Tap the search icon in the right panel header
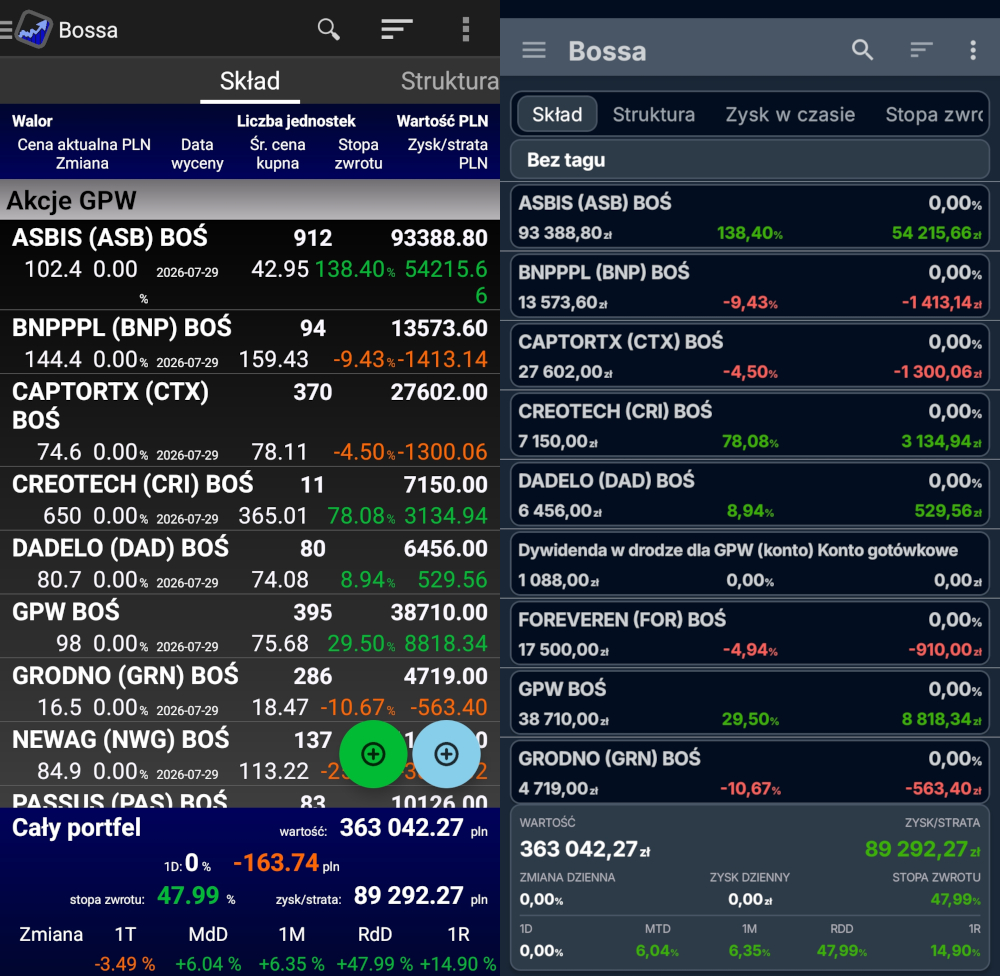Viewport: 1000px width, 976px height. click(x=862, y=49)
